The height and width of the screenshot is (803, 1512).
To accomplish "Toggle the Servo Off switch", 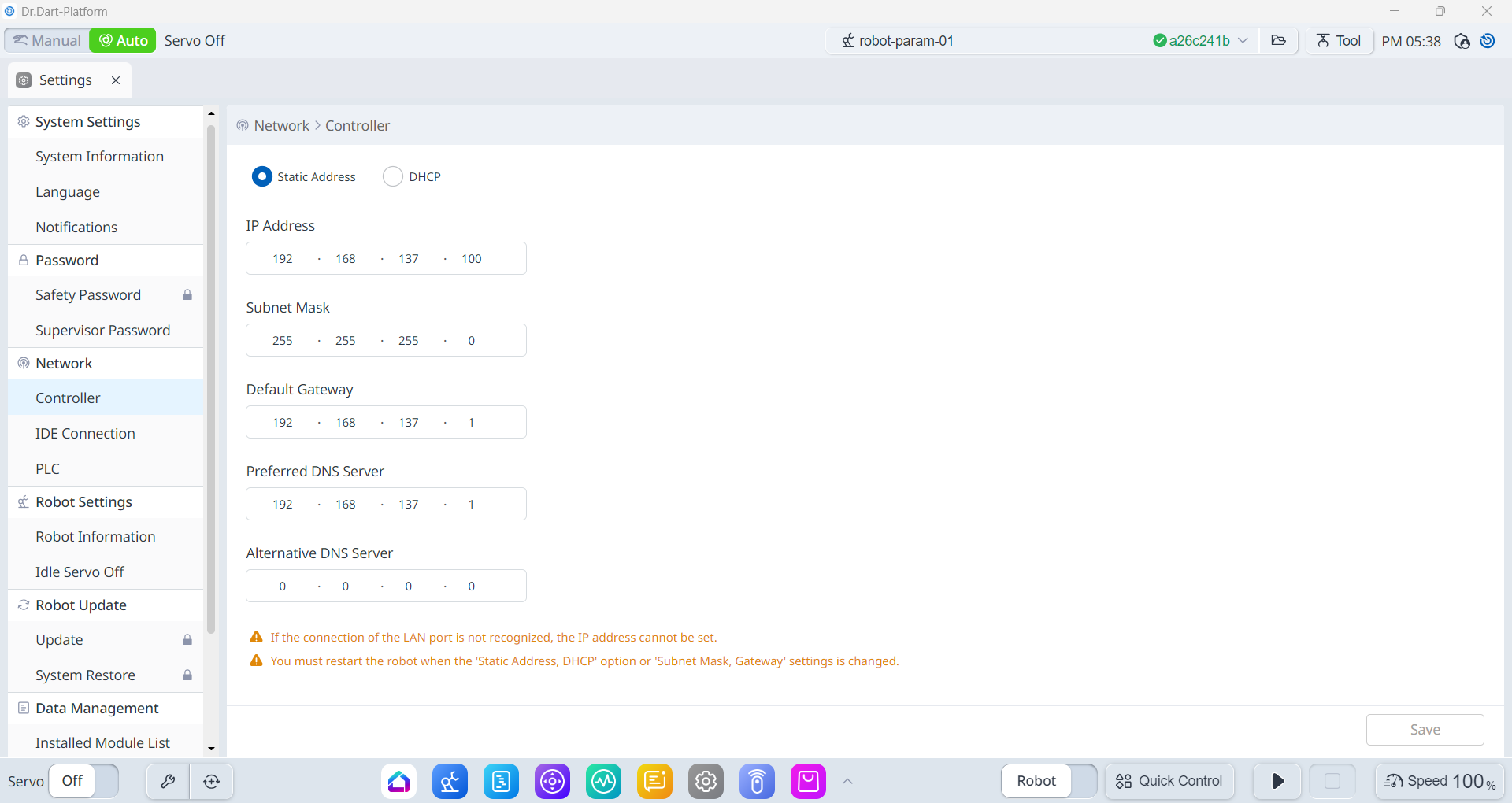I will 83,781.
